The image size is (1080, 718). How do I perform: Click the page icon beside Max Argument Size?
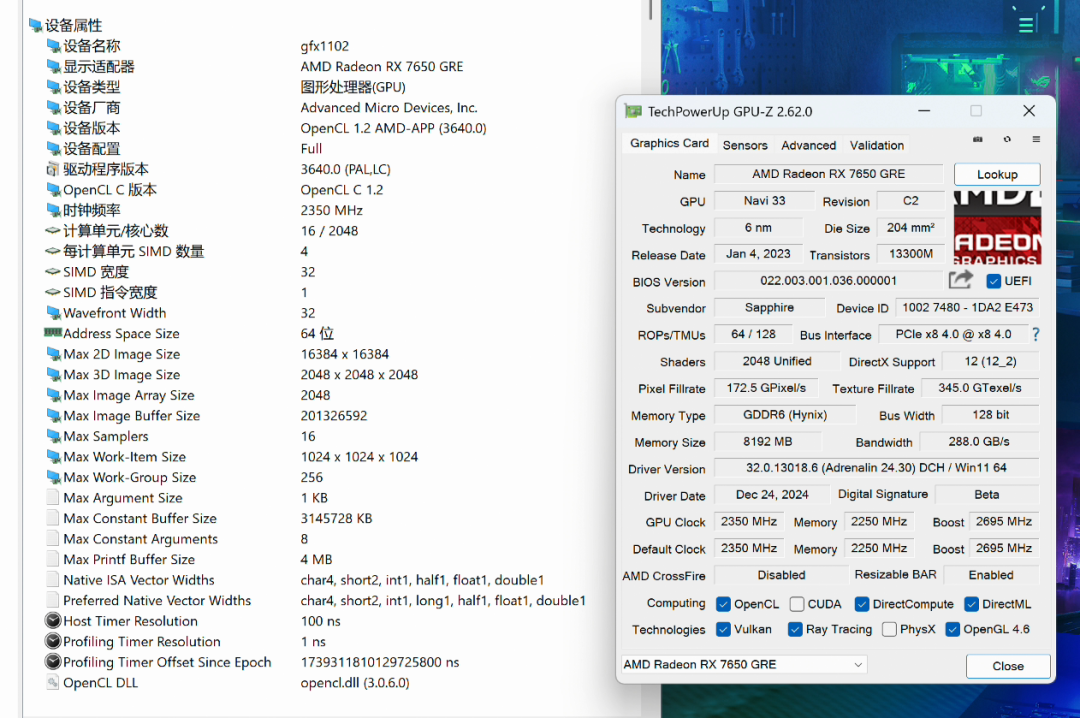tap(53, 498)
